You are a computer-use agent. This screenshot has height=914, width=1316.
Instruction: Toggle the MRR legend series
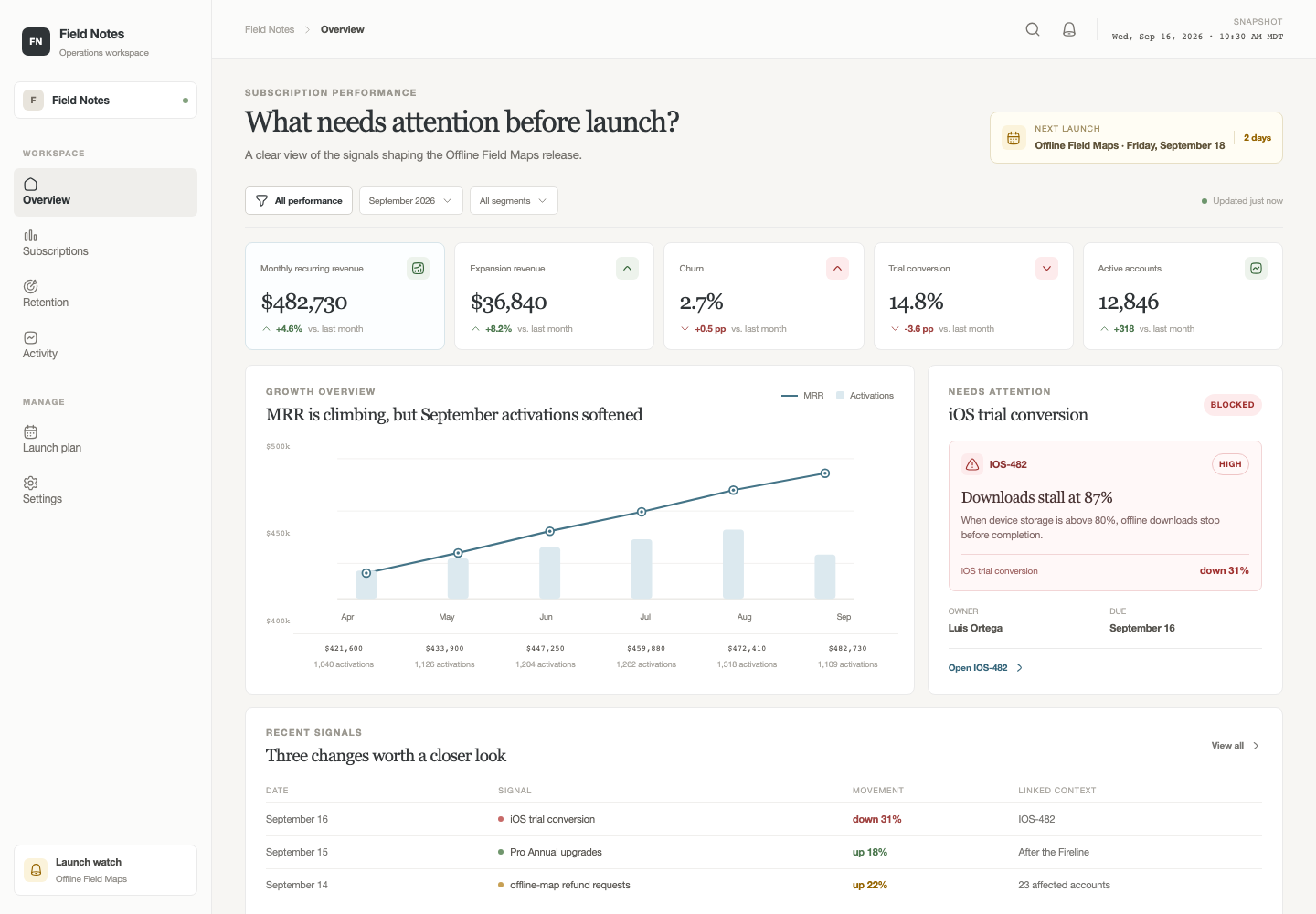[x=802, y=396]
